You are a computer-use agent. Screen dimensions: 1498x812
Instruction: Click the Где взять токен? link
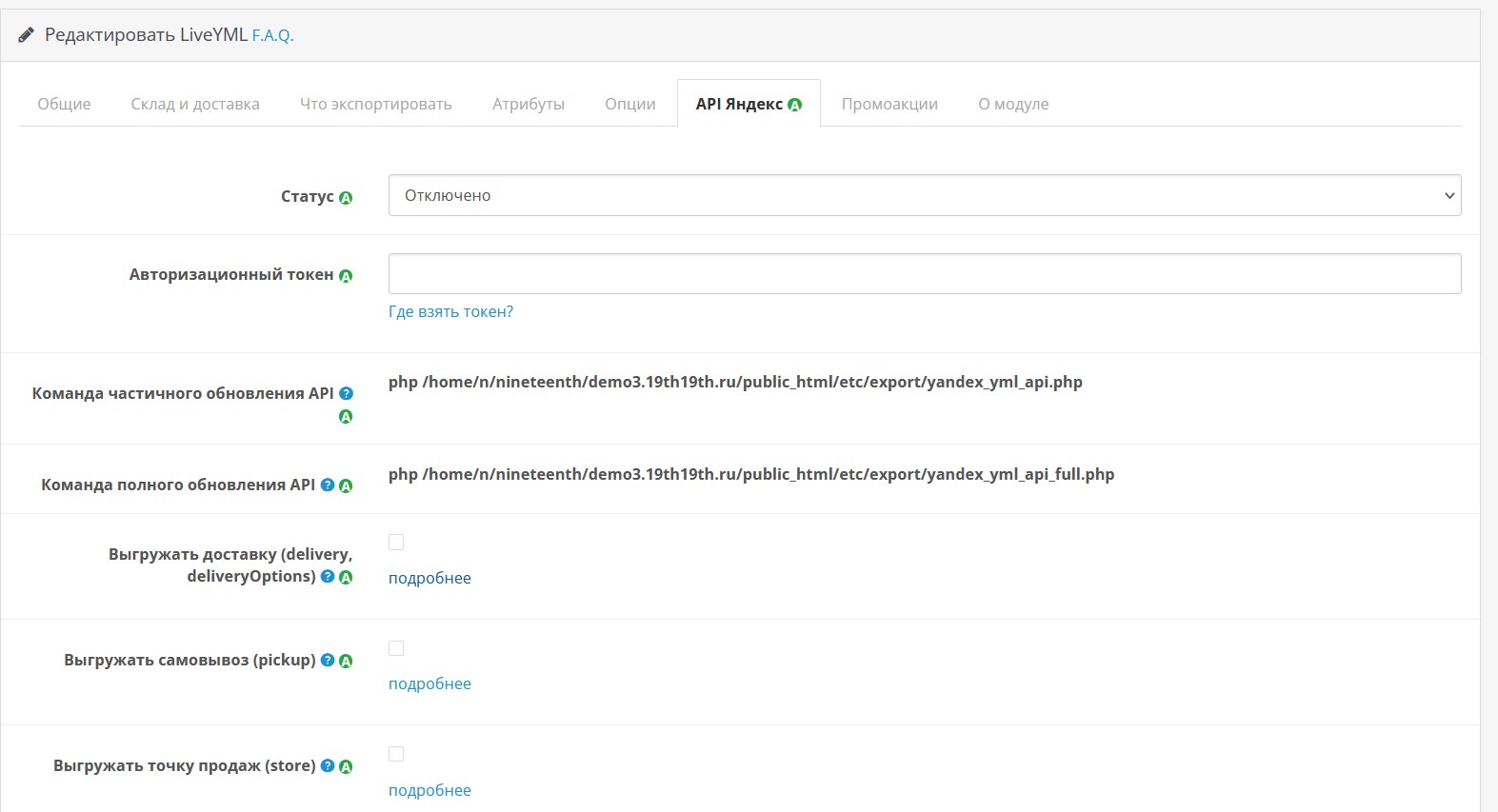(450, 311)
